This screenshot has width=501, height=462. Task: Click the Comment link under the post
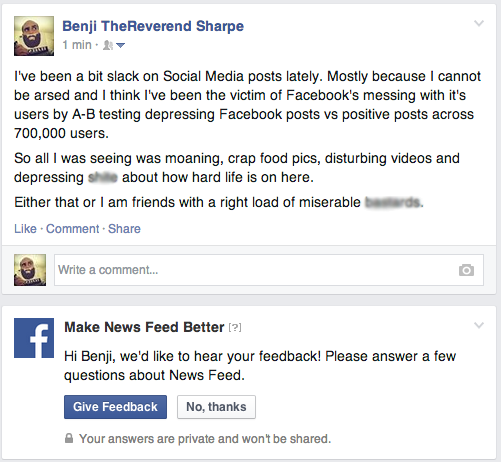[72, 229]
